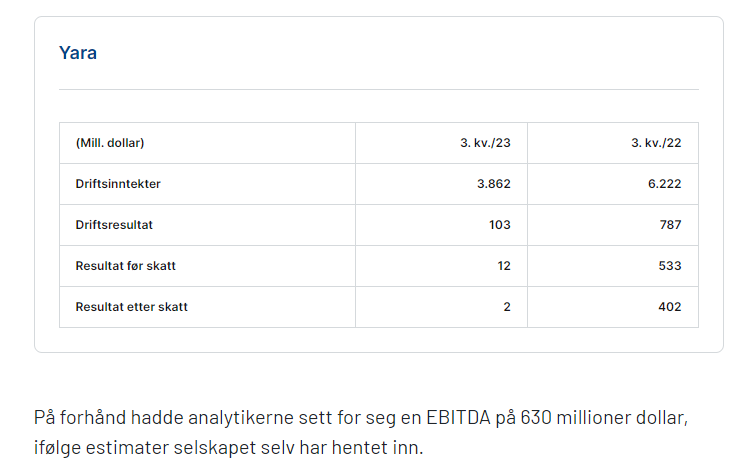Select the Driftsinntekter row label
This screenshot has height=472, width=755.
coord(118,184)
